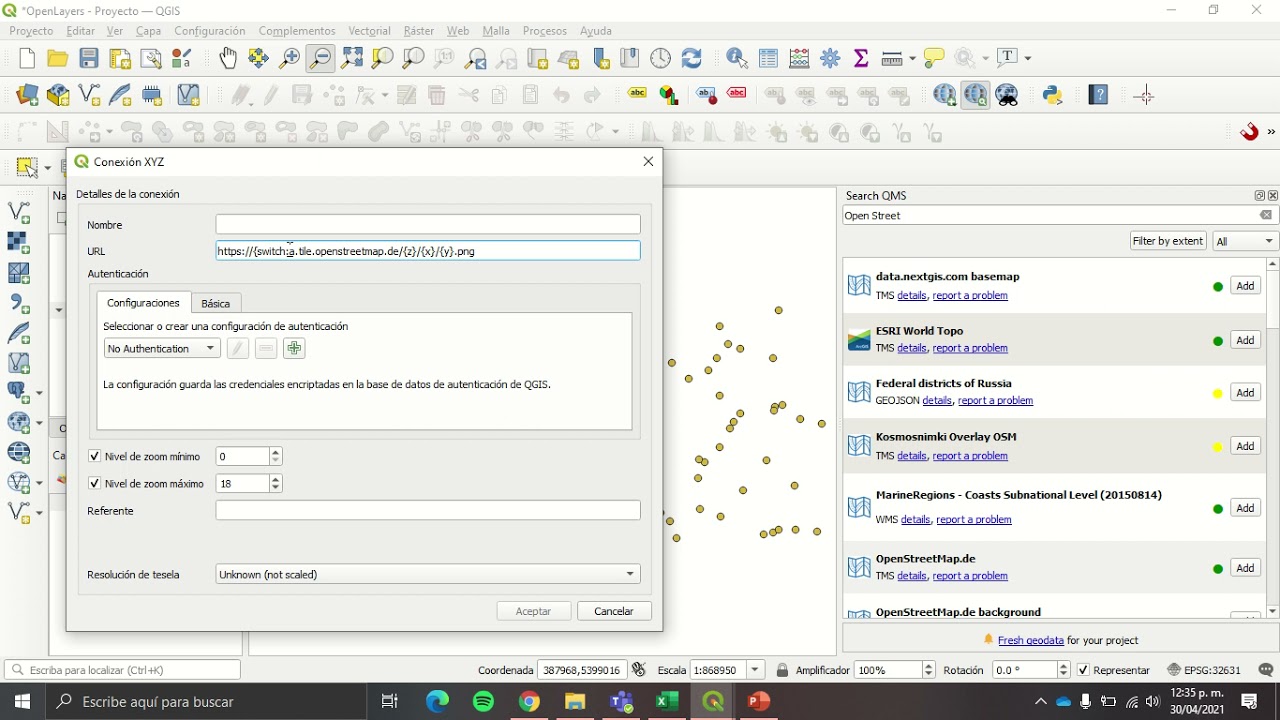Increase minimum zoom level spinner
This screenshot has width=1280, height=720.
tap(276, 452)
